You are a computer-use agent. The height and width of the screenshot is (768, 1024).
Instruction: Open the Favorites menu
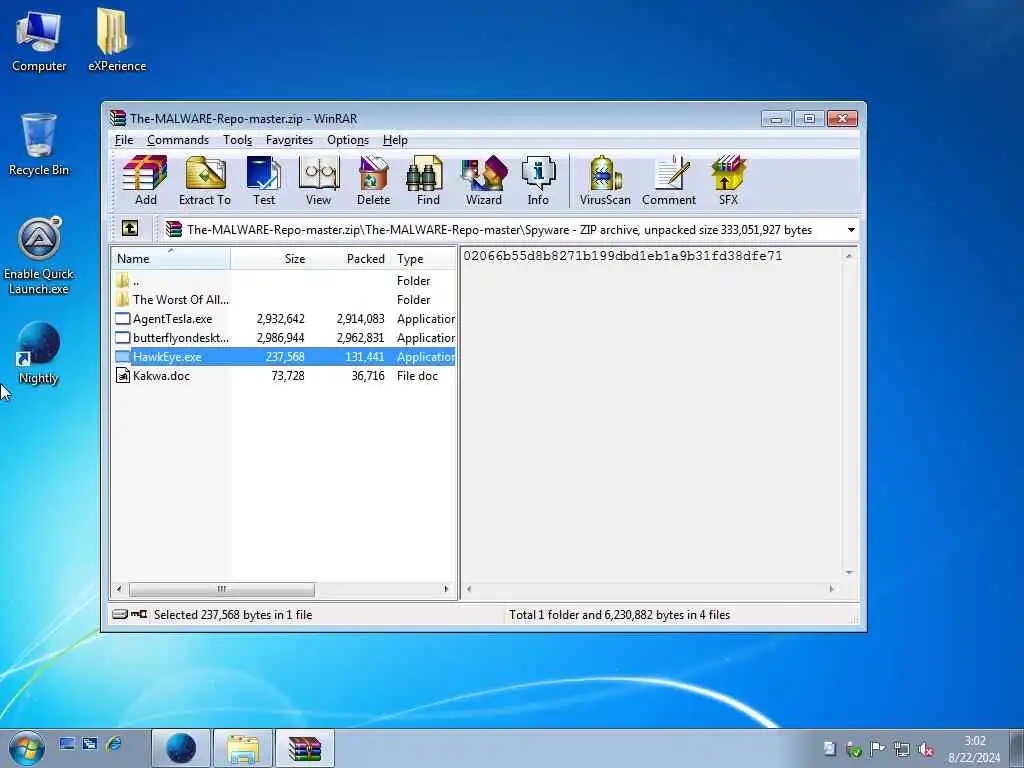pos(289,140)
